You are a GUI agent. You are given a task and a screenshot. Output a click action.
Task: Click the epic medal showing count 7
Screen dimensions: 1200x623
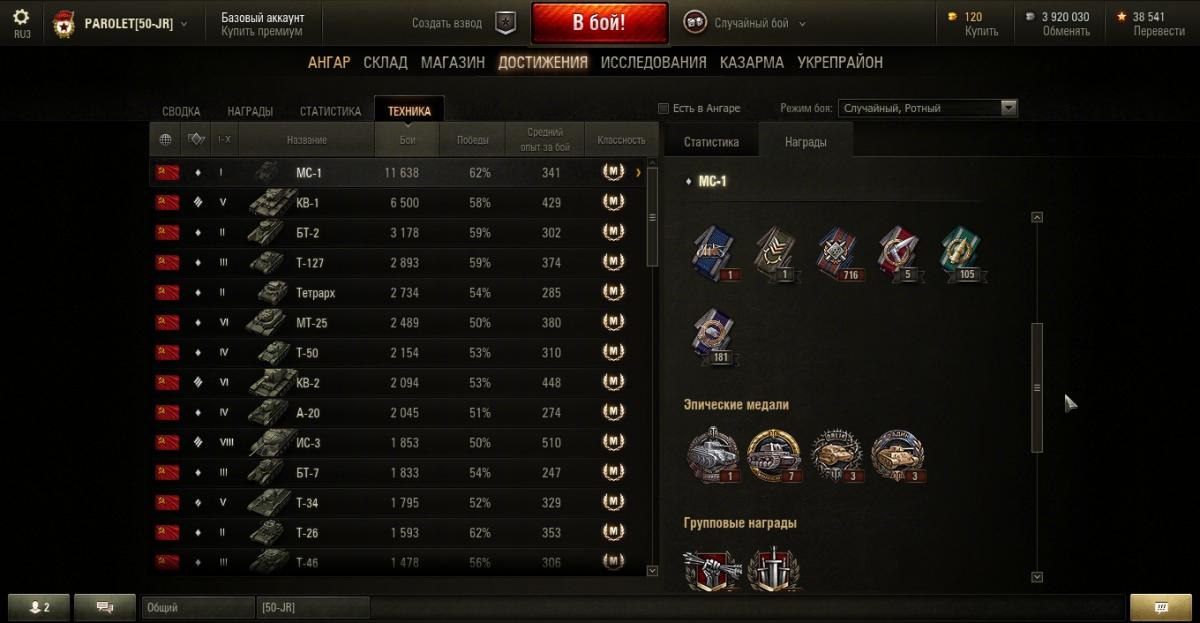[774, 455]
